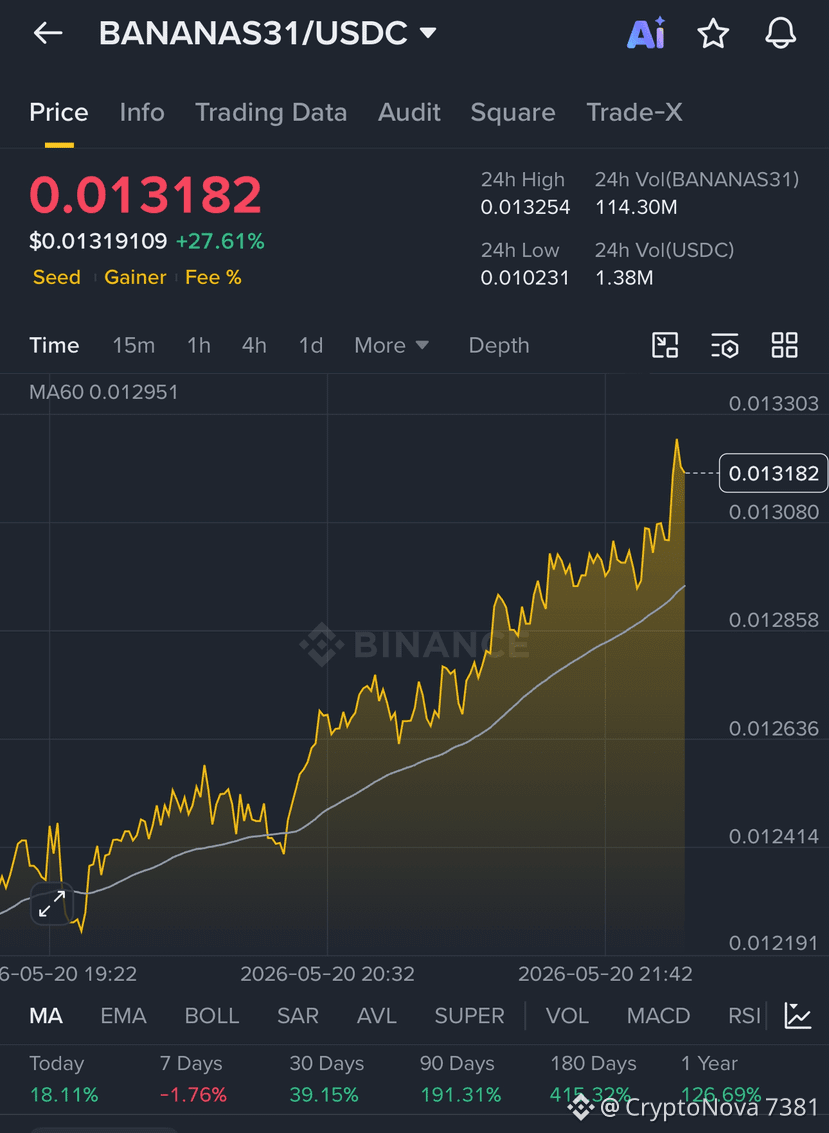Tap the +27.61% change value
This screenshot has width=829, height=1133.
tap(220, 241)
